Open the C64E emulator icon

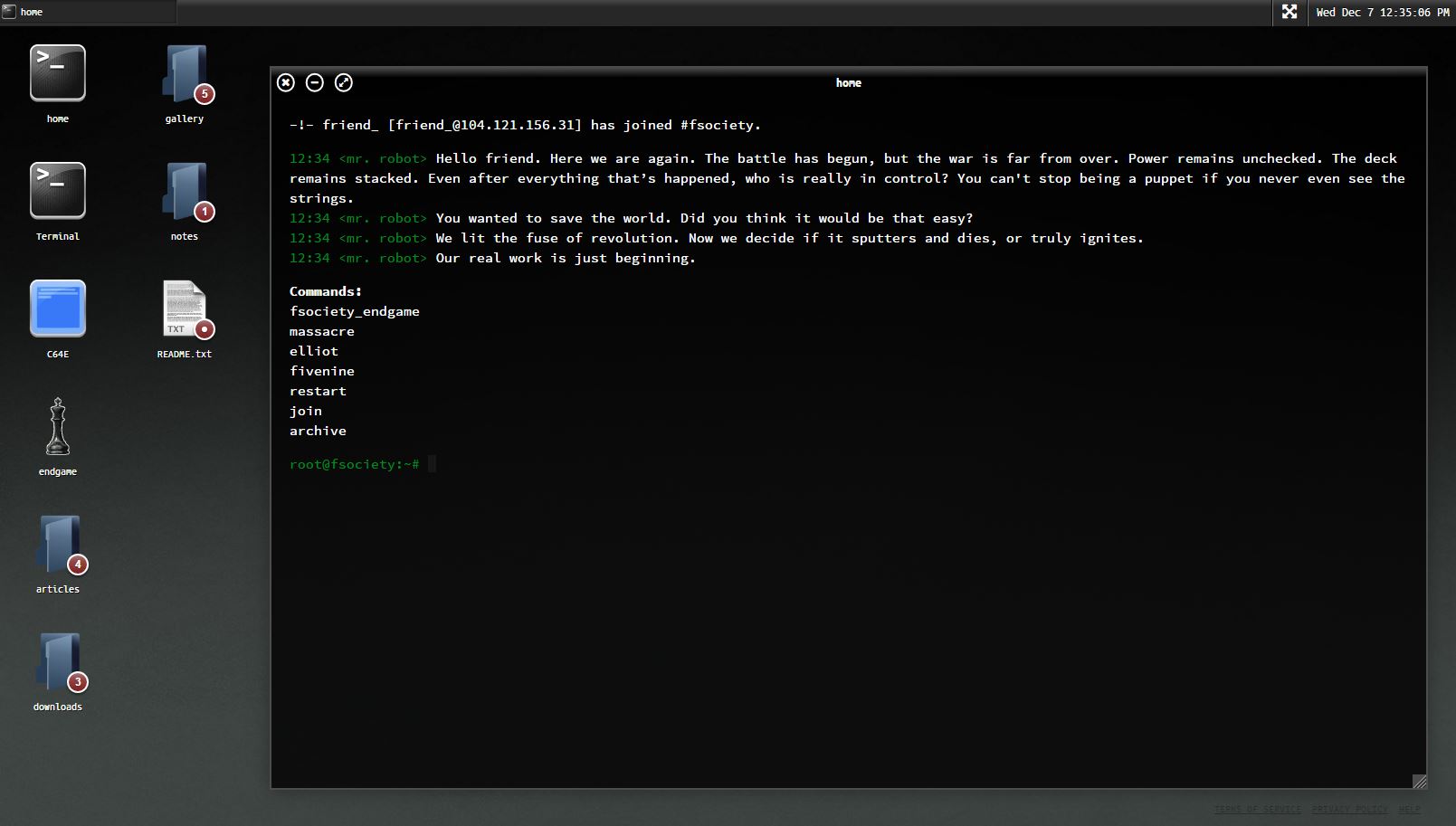58,309
